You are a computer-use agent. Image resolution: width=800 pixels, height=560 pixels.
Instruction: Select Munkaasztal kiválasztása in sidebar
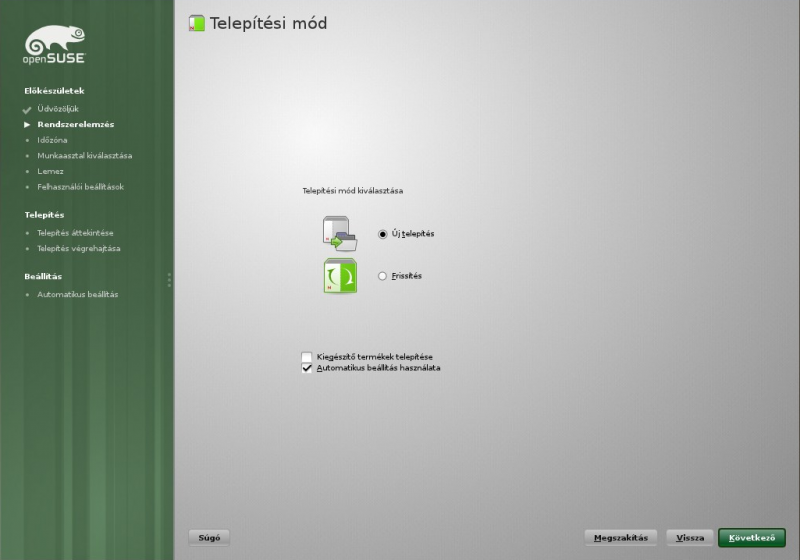pos(84,156)
